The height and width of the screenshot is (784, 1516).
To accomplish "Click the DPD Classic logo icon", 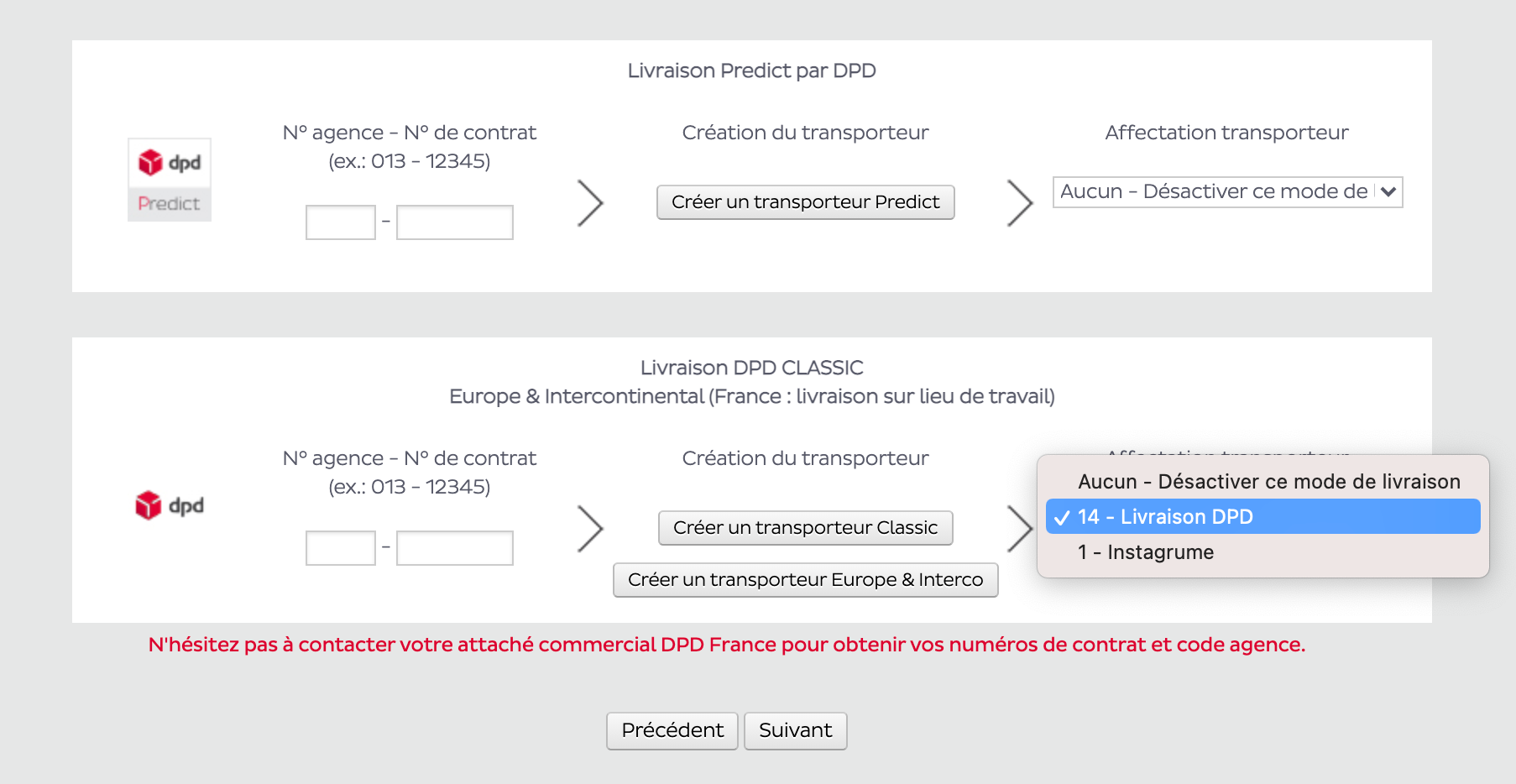I will (x=169, y=505).
